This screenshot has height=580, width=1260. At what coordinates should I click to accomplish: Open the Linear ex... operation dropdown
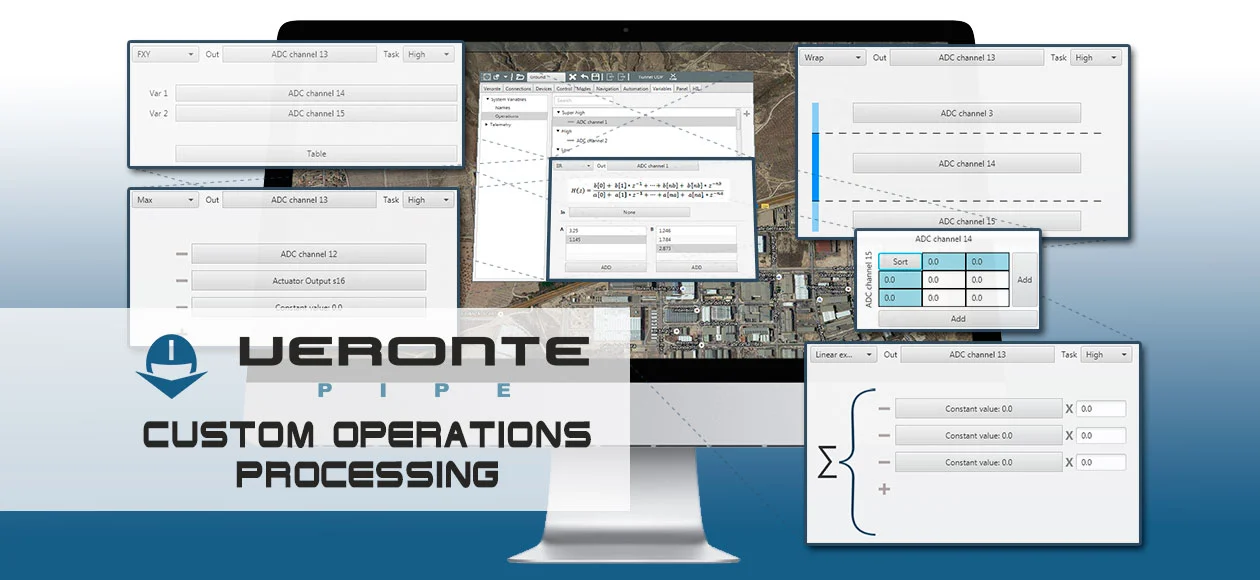[843, 355]
